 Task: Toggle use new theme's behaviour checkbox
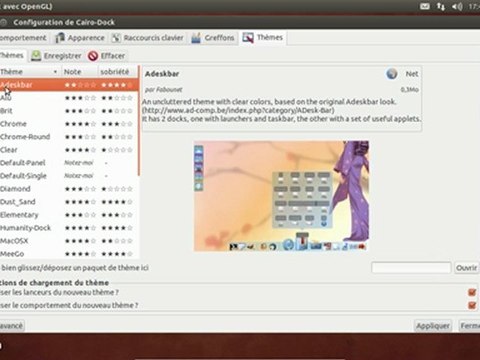point(472,305)
